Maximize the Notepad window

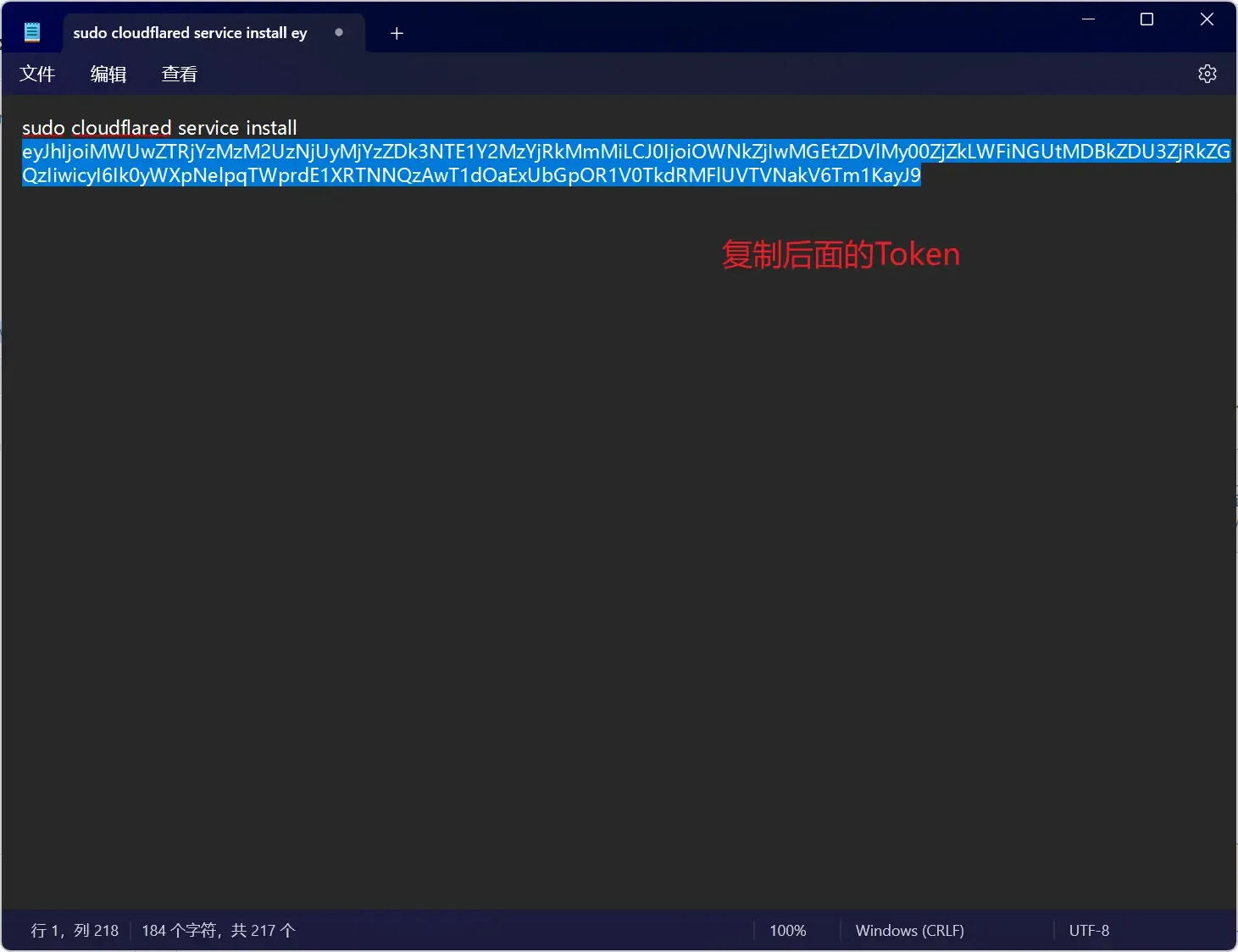(x=1146, y=19)
